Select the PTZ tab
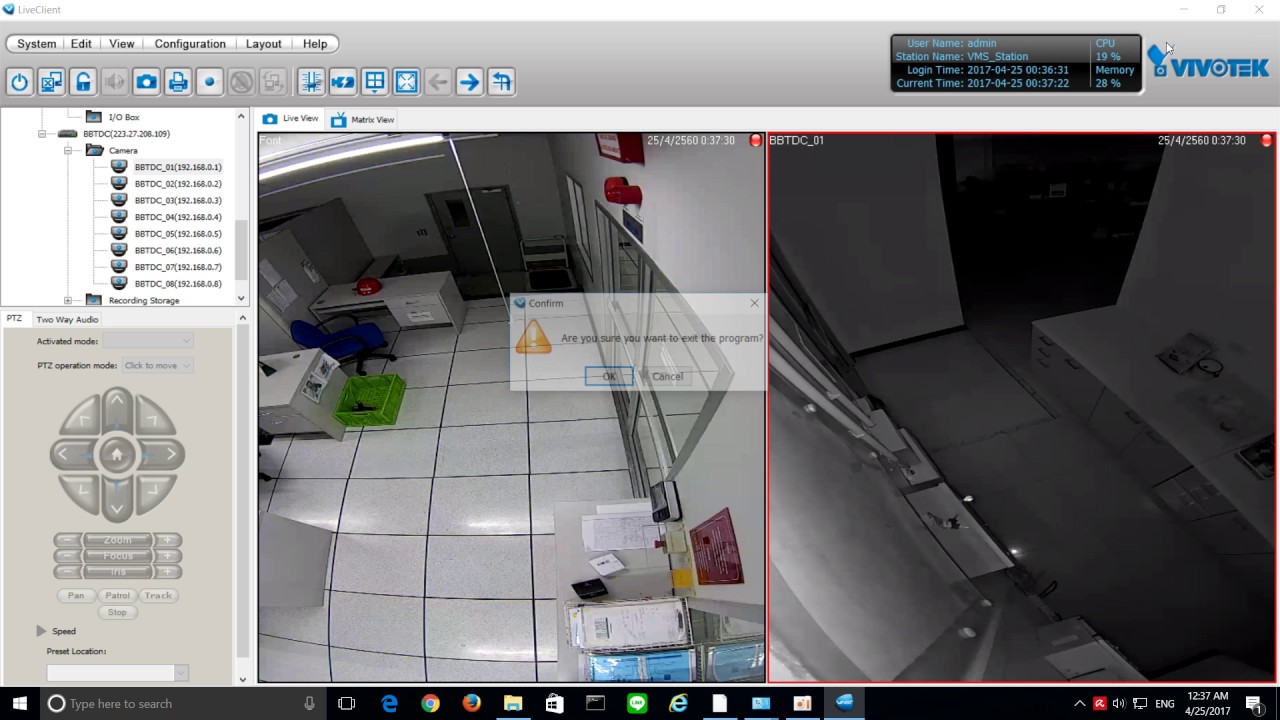 coord(14,319)
